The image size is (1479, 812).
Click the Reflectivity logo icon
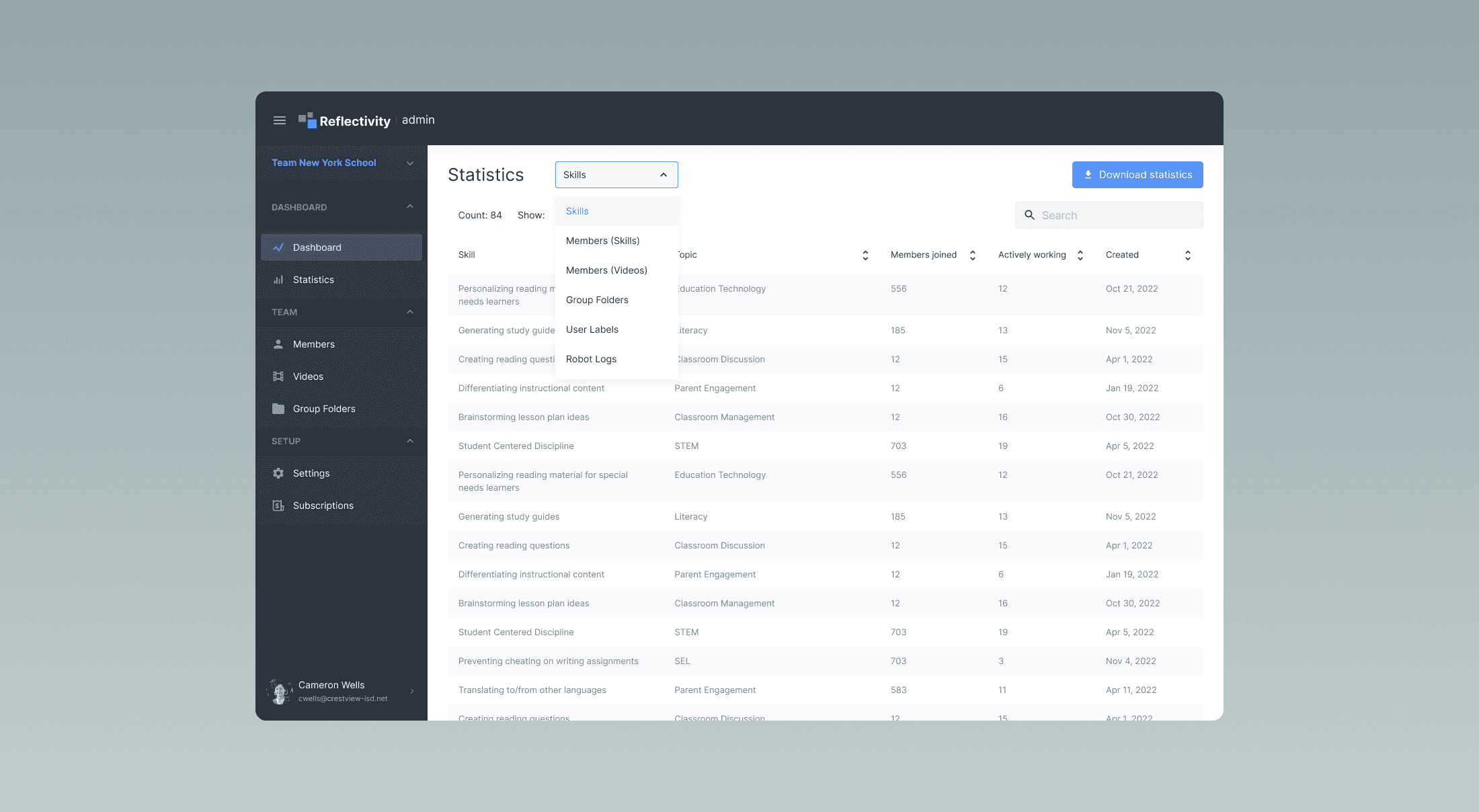point(307,120)
